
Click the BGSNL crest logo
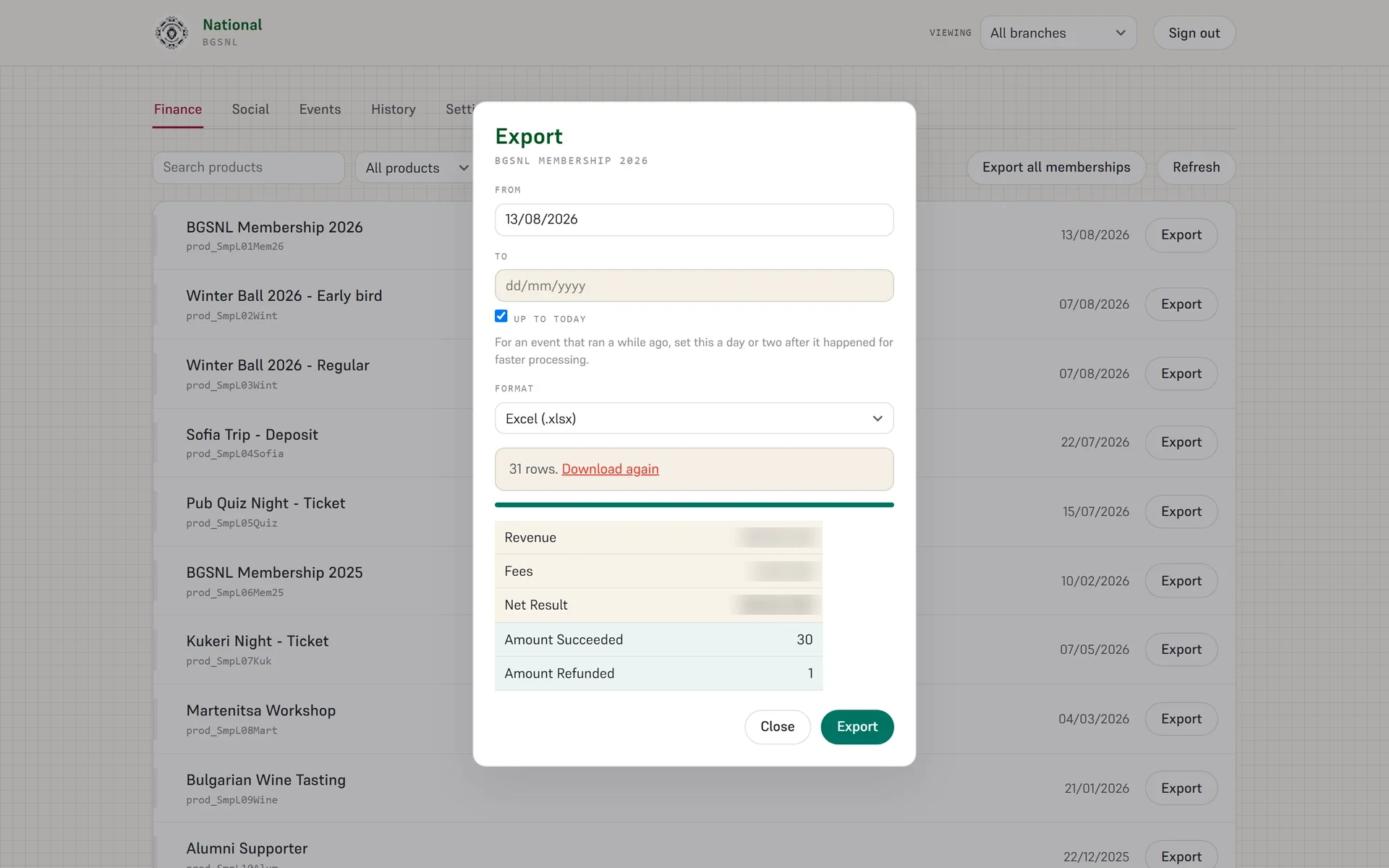(171, 33)
